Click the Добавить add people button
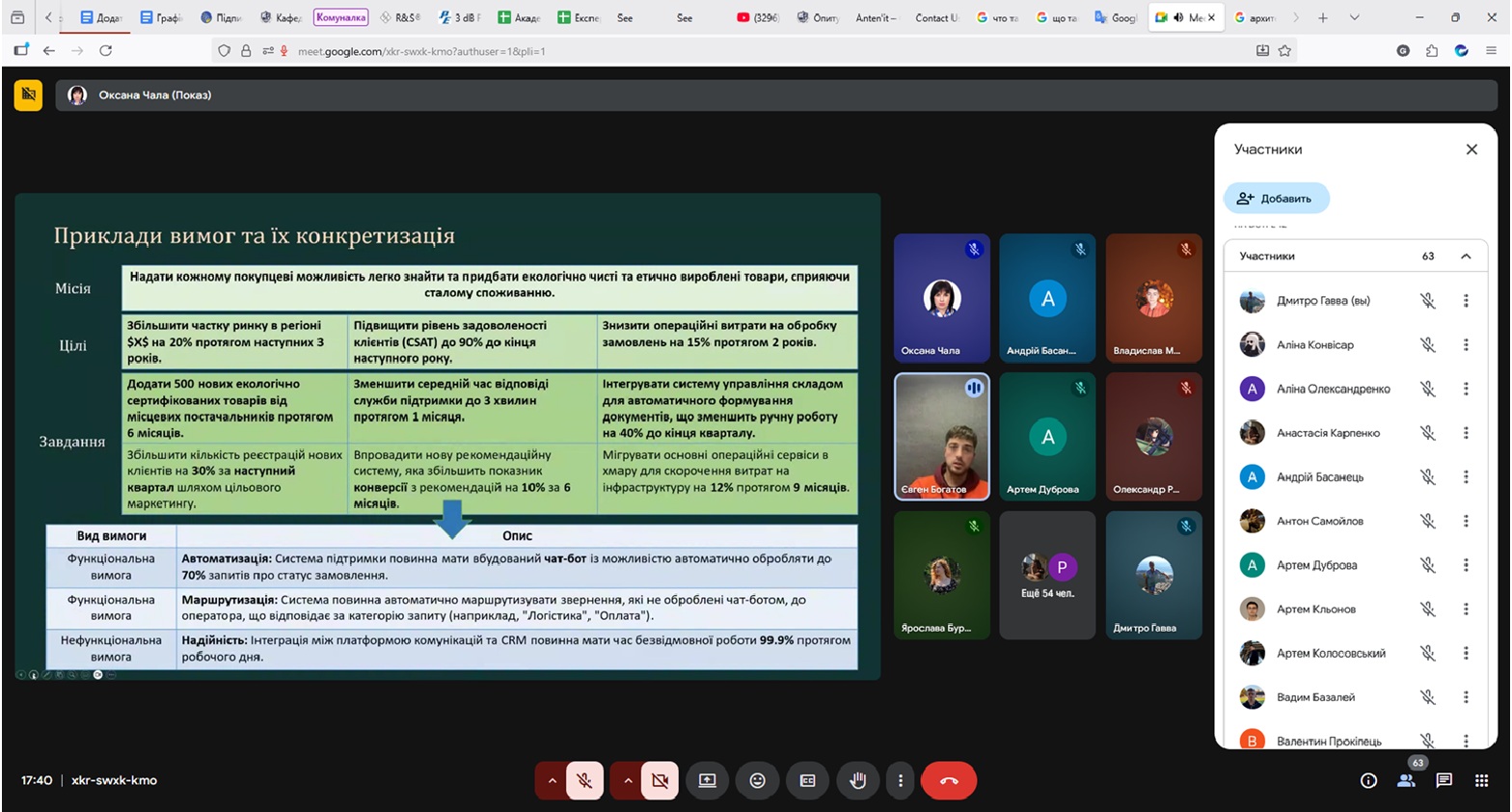The width and height of the screenshot is (1512, 812). tap(1276, 199)
